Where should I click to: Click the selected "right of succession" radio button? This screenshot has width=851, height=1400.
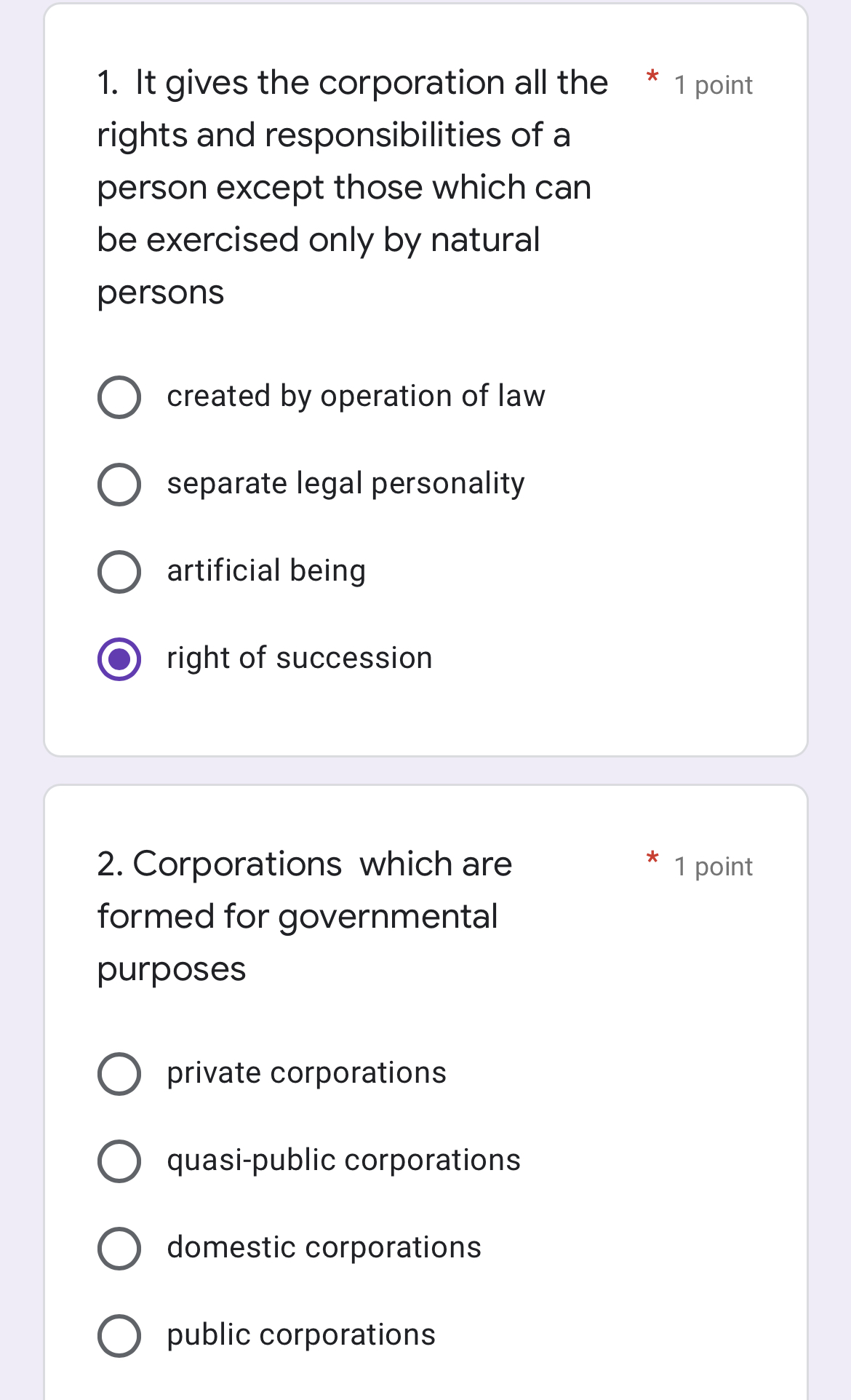[x=119, y=659]
